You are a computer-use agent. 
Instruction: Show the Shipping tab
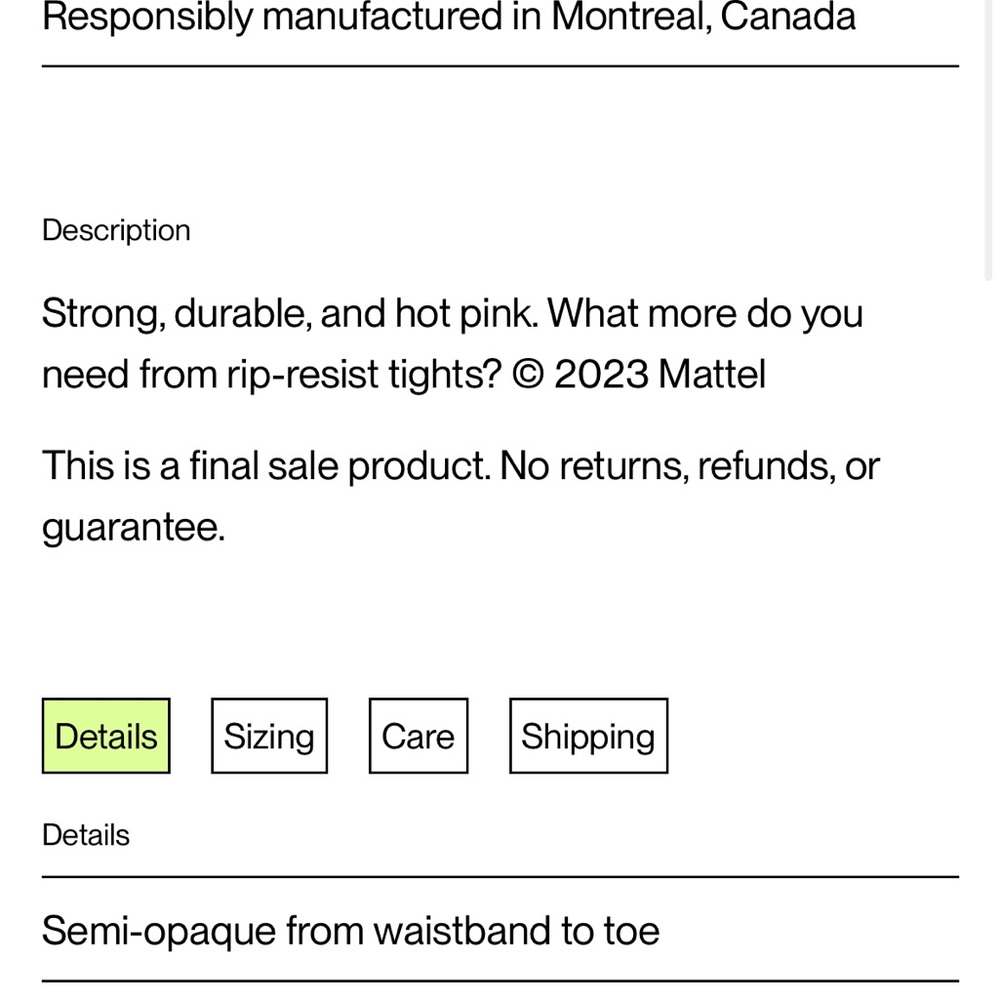pos(589,735)
